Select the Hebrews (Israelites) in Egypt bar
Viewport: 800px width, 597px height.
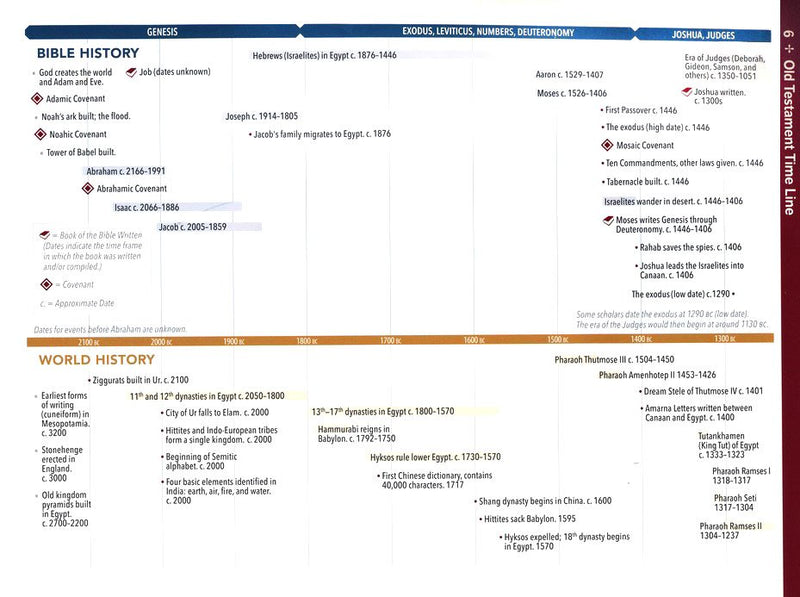click(324, 55)
